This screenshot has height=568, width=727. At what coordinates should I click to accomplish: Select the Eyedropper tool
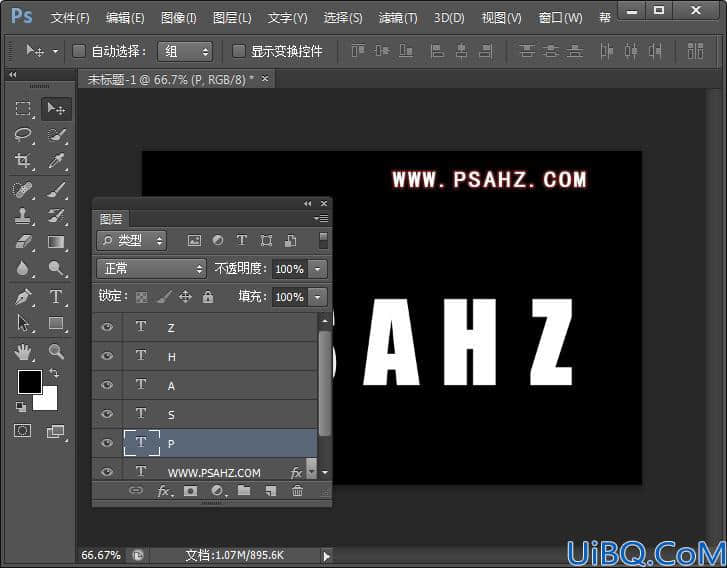(x=56, y=160)
